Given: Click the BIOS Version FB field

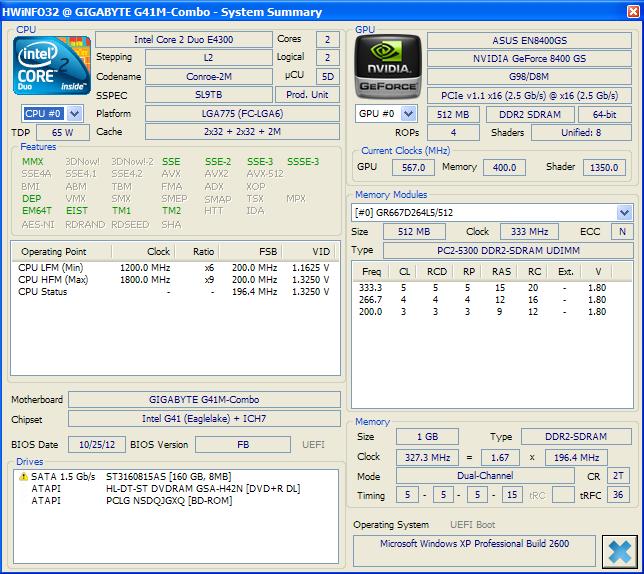Looking at the screenshot, I should point(243,445).
